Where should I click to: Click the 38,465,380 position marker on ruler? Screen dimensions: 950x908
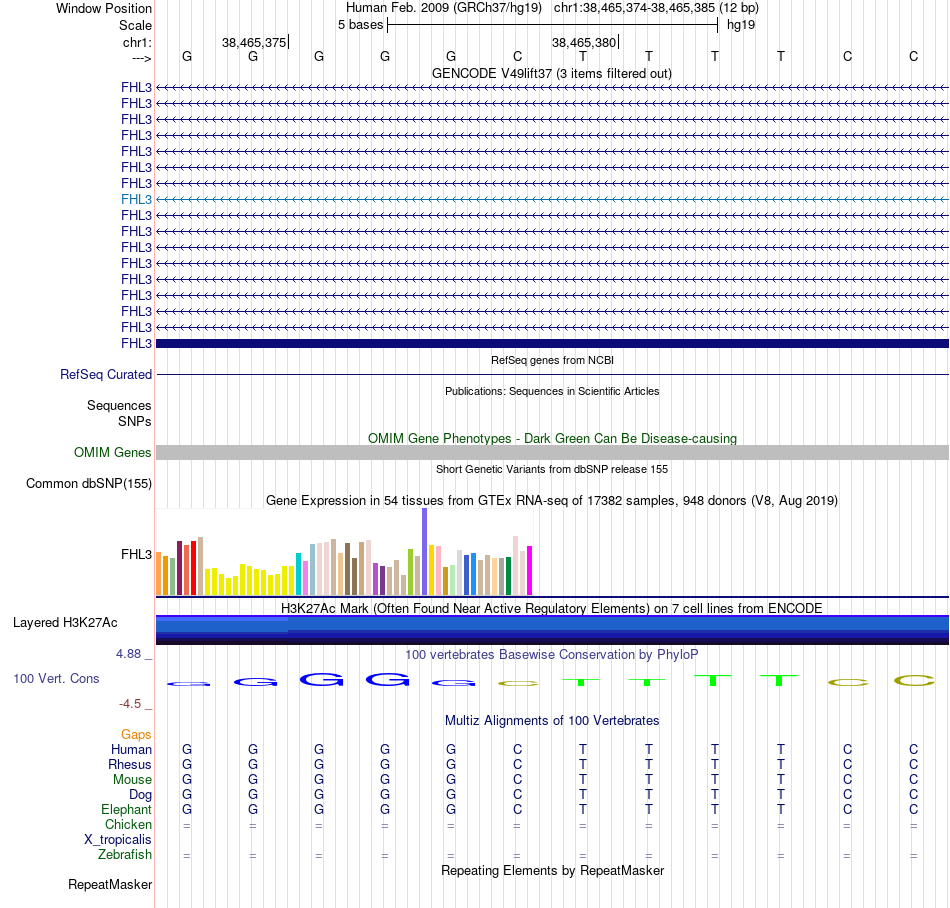tap(584, 43)
